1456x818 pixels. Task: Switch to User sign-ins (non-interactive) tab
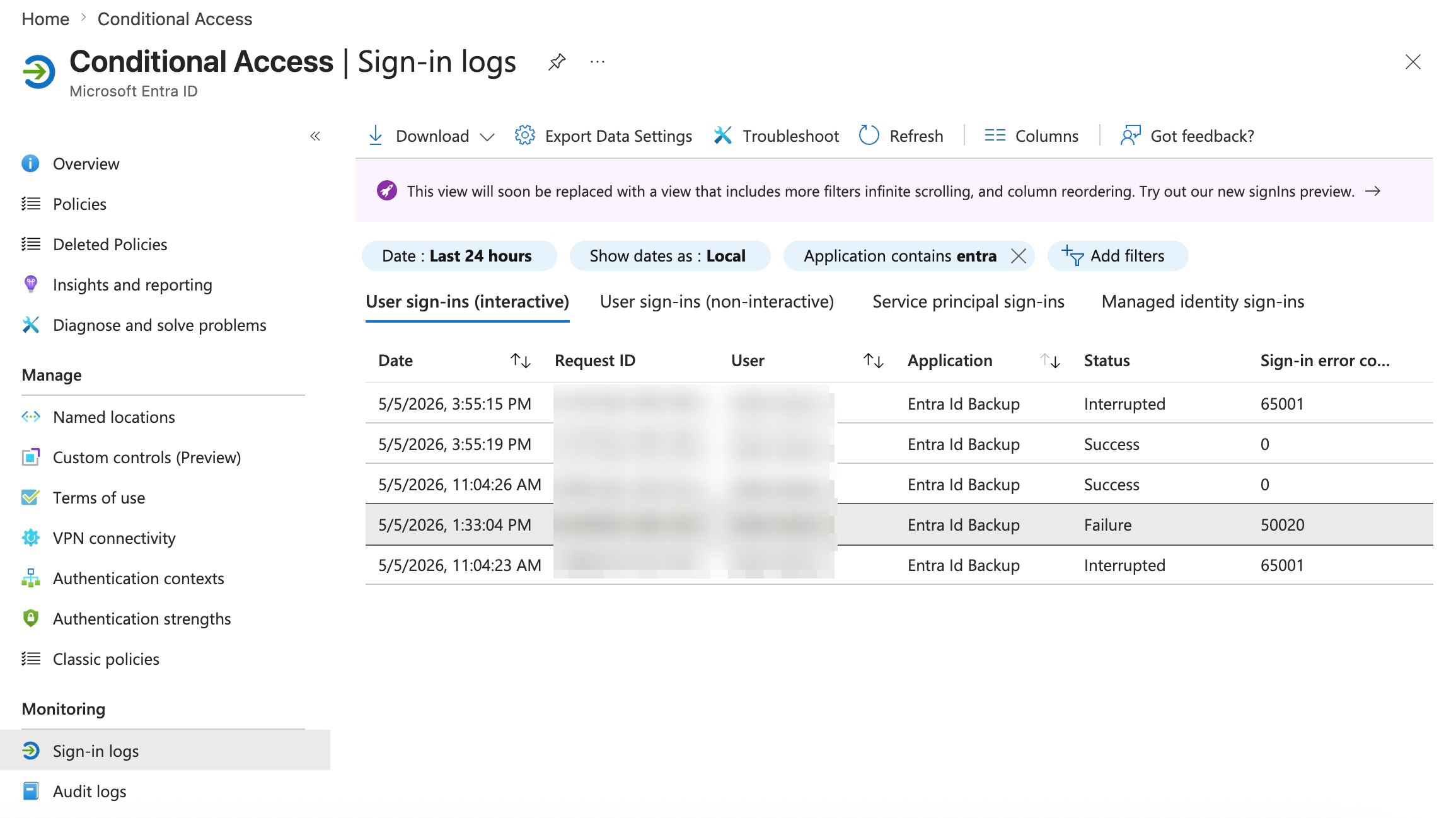(x=717, y=302)
